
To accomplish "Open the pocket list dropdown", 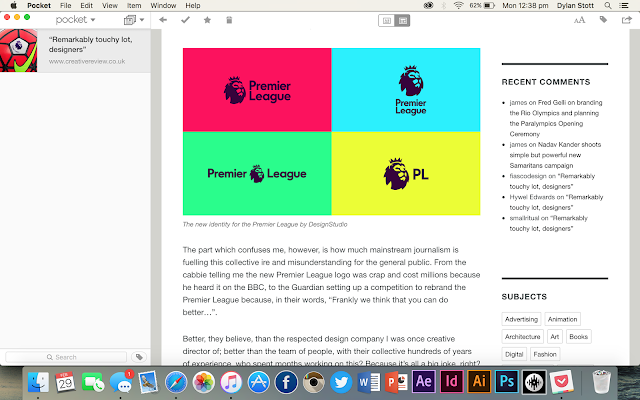I will [x=75, y=20].
